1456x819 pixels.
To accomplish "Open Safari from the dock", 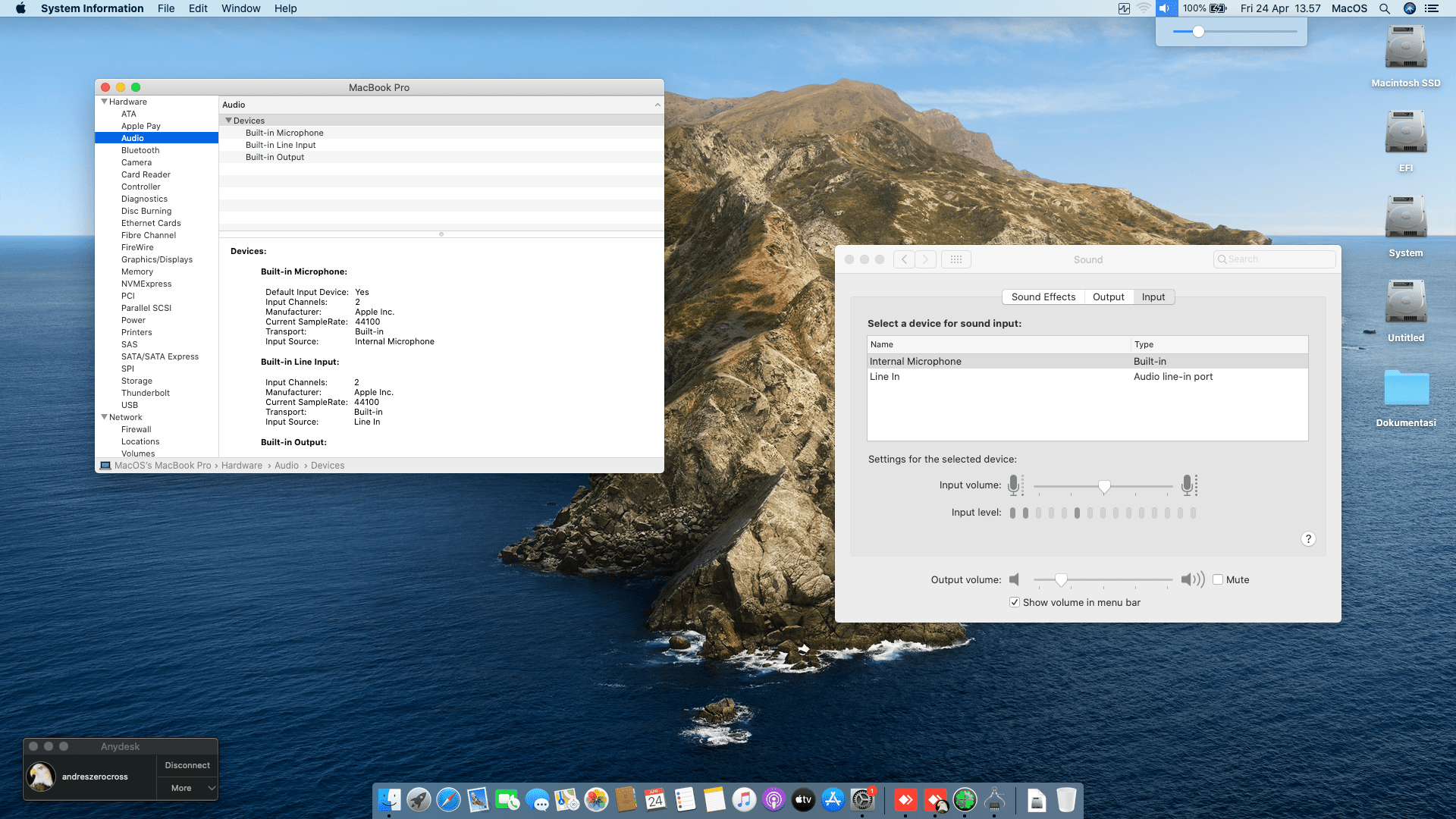I will 448,800.
